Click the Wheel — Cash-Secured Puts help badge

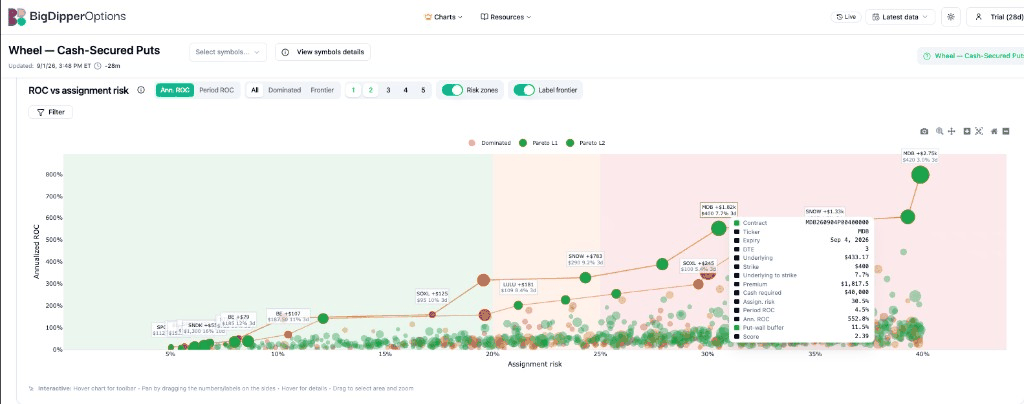970,56
